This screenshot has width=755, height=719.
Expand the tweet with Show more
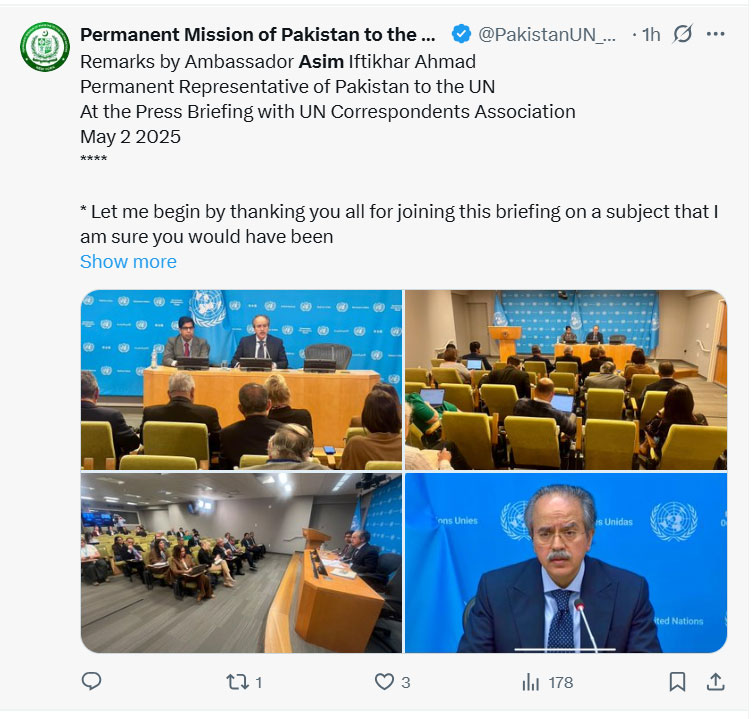pyautogui.click(x=128, y=262)
